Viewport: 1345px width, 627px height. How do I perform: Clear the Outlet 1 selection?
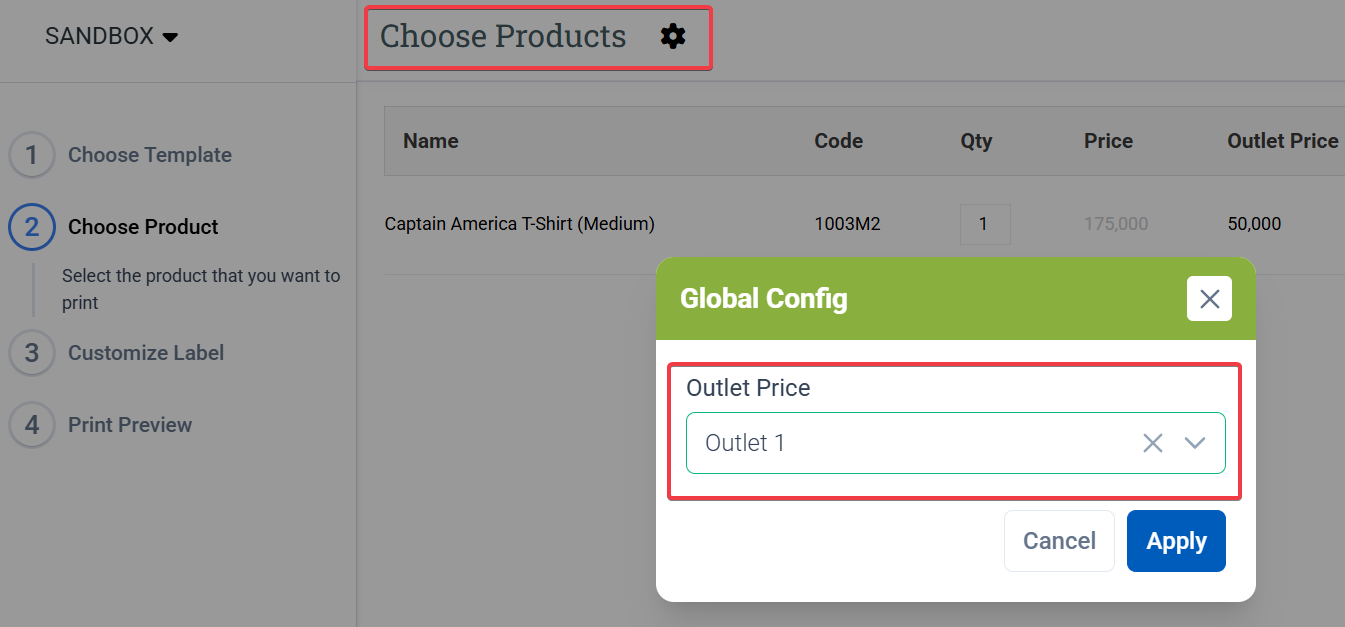pyautogui.click(x=1153, y=443)
